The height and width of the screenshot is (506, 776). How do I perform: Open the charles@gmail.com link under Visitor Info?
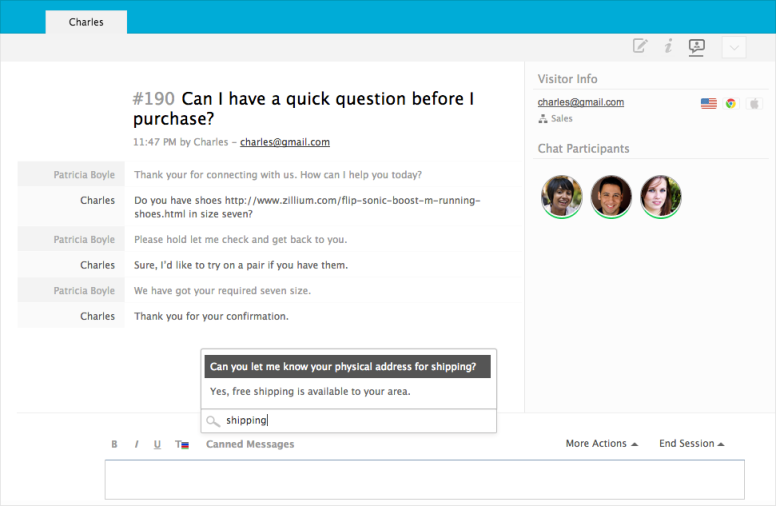click(x=580, y=102)
